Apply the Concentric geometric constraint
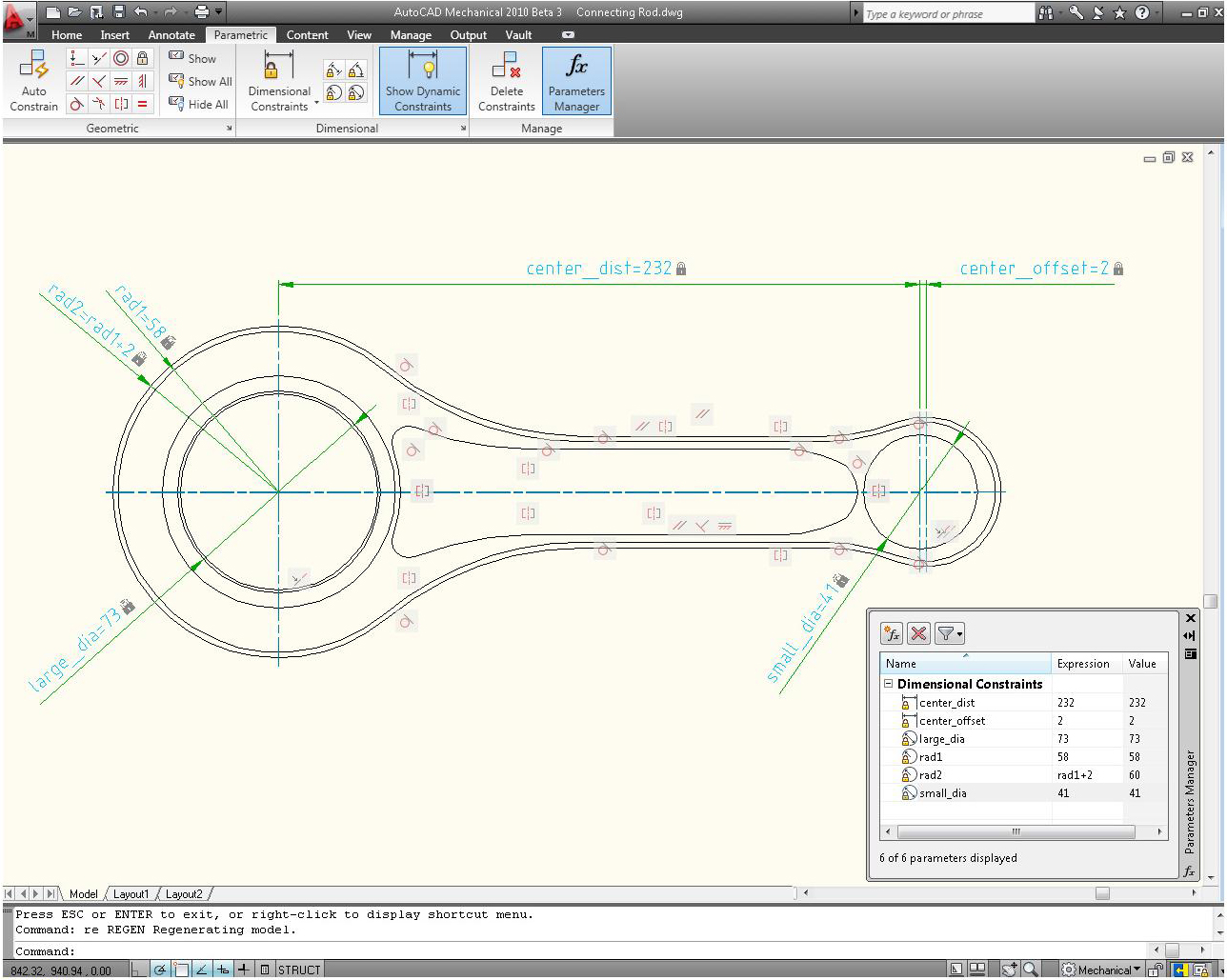Screen dimensions: 1227x980 (x=121, y=58)
